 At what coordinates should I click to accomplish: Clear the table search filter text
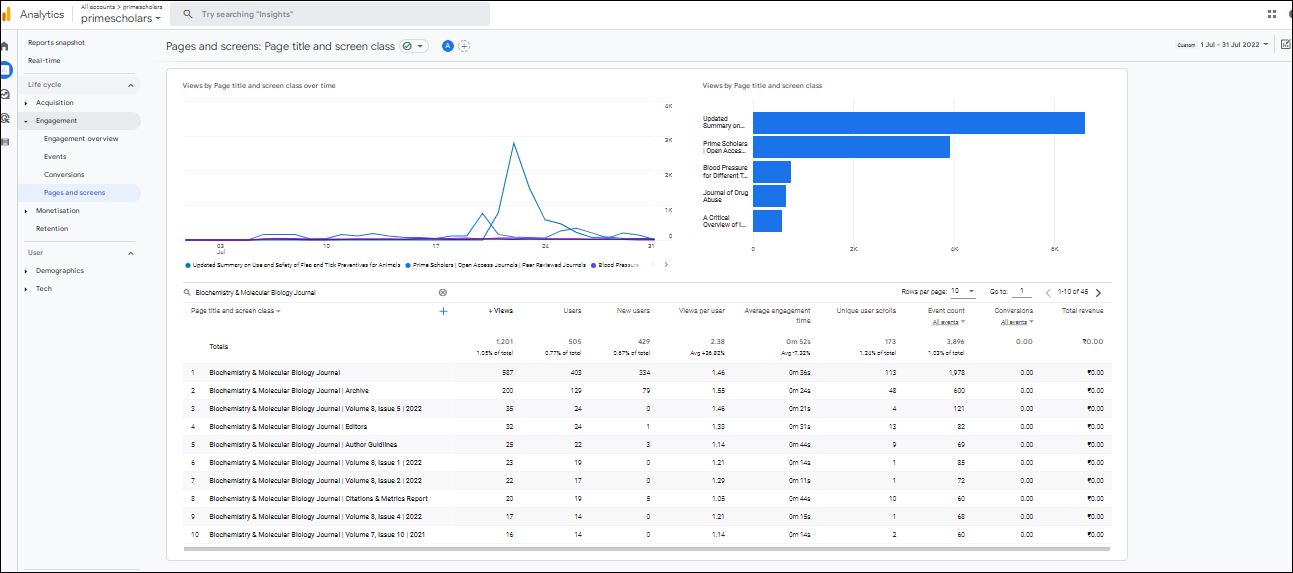pyautogui.click(x=443, y=293)
